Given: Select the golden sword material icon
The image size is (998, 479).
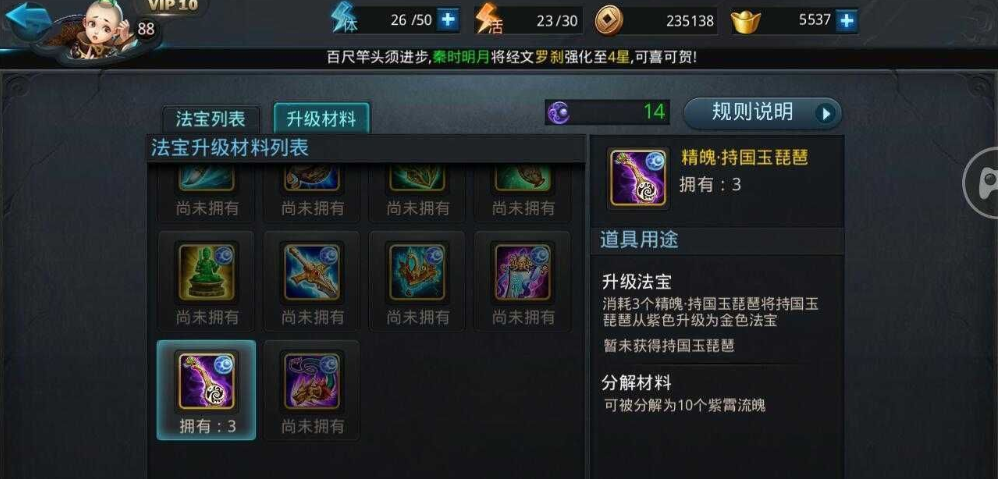Looking at the screenshot, I should coord(312,272).
